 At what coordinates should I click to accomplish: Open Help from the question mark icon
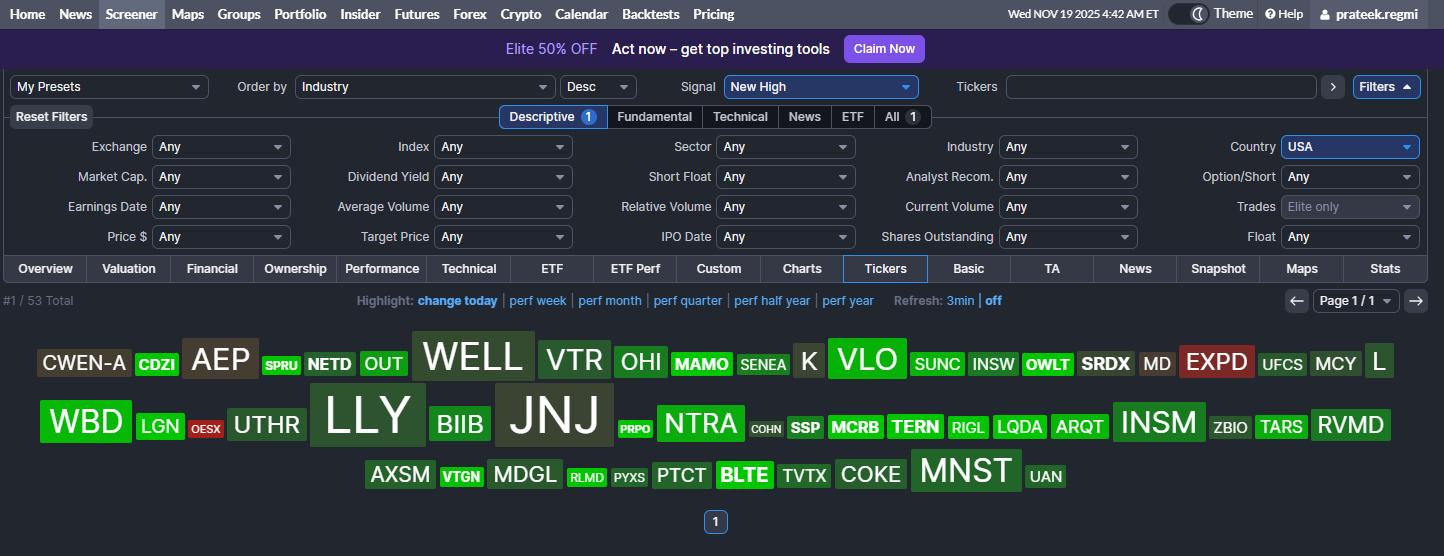tap(1284, 14)
